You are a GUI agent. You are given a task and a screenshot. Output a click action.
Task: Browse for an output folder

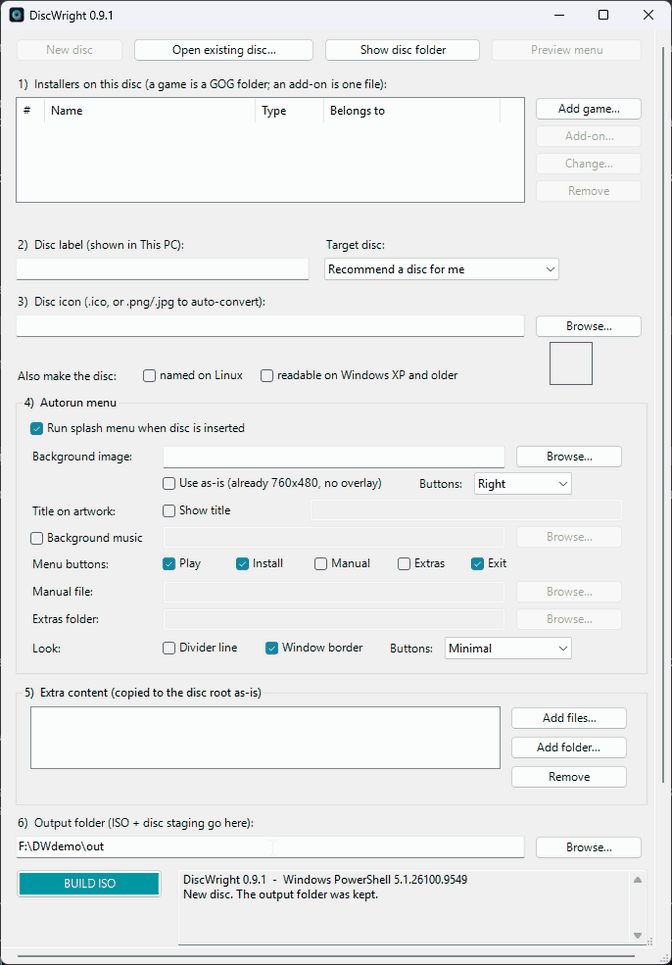point(589,847)
